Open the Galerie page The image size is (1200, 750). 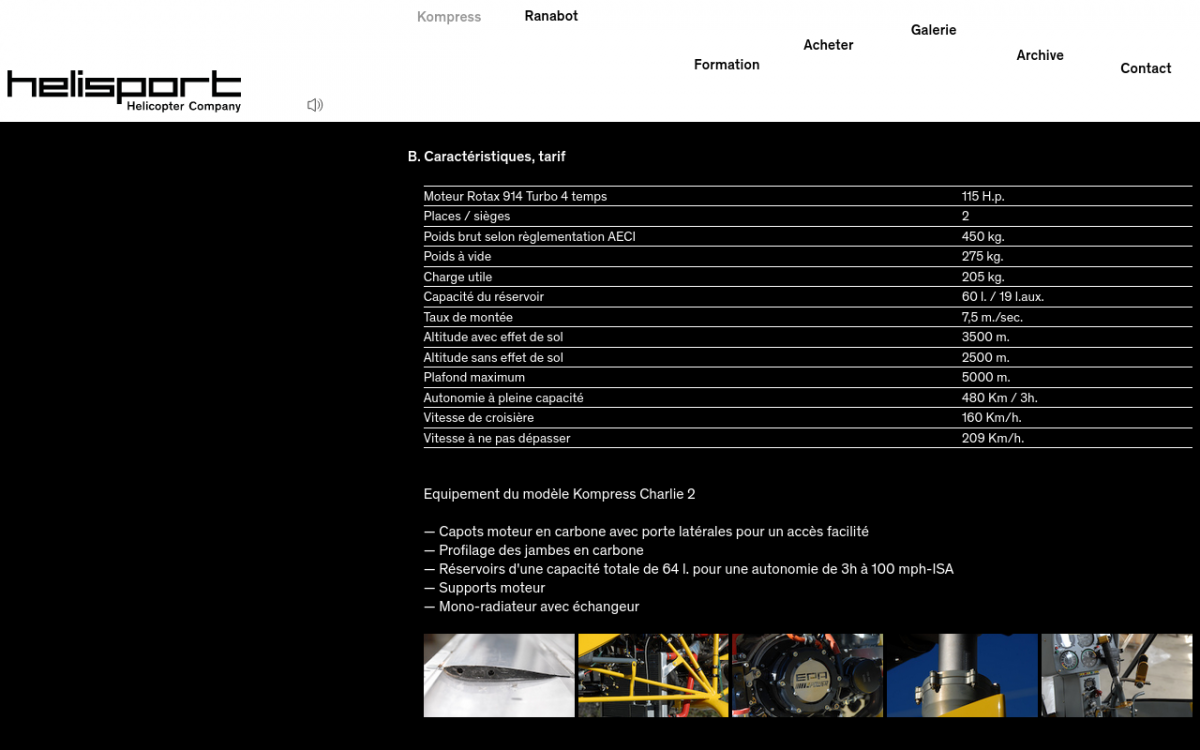click(933, 30)
